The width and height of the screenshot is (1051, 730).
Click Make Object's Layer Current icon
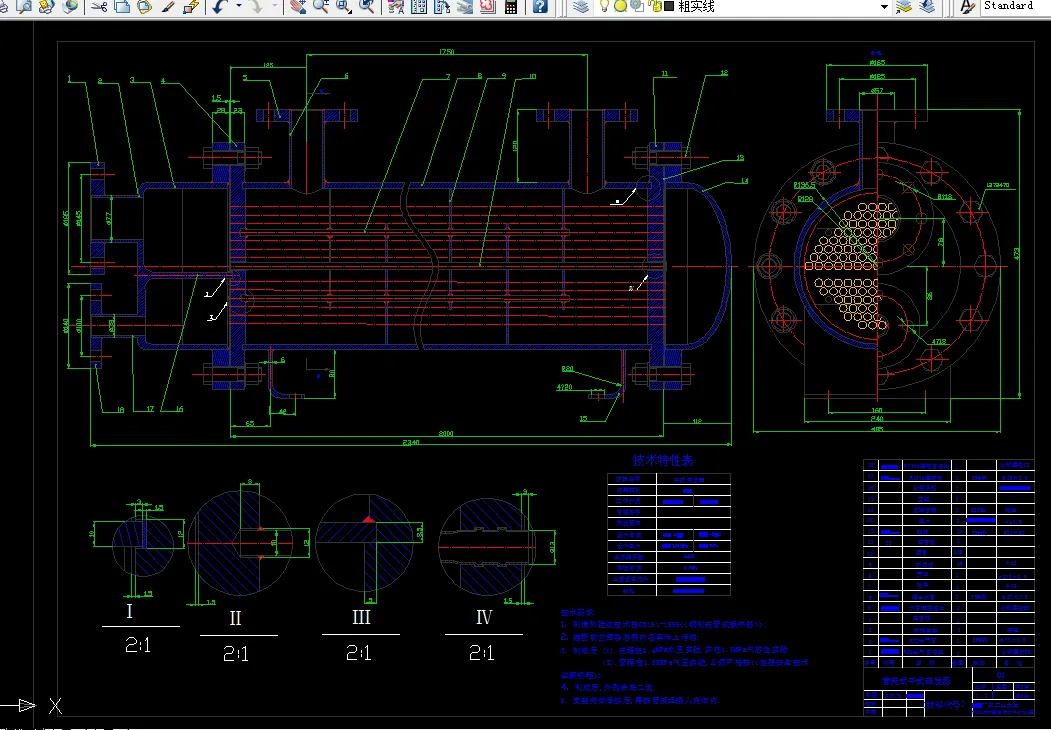click(x=904, y=7)
